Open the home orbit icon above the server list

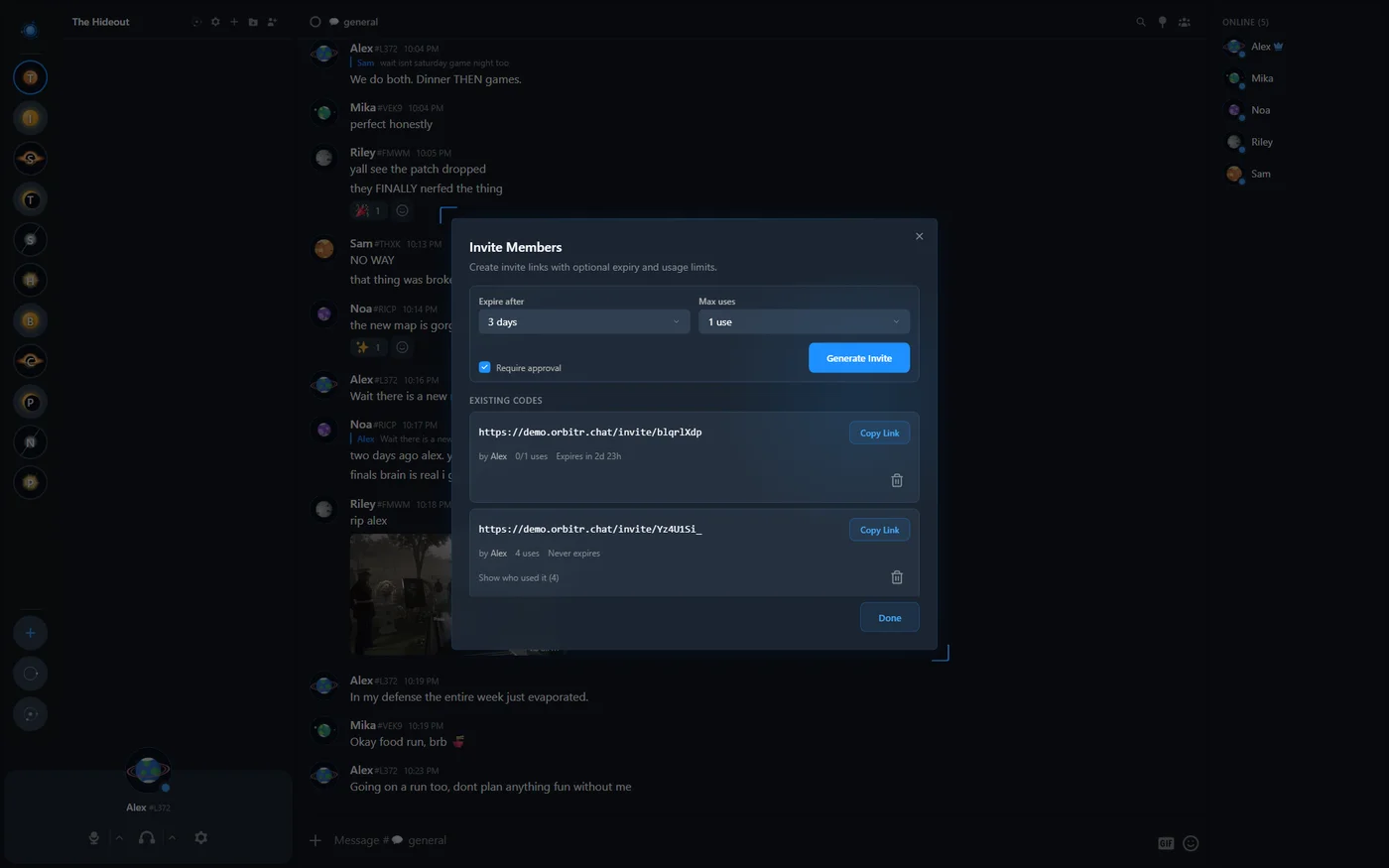30,30
